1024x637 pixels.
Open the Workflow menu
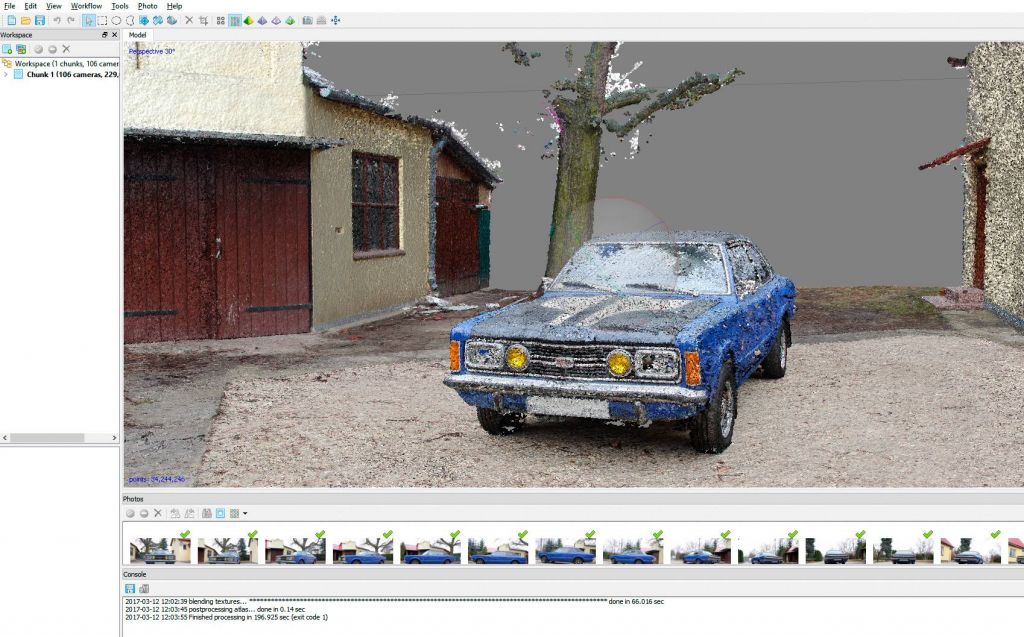pyautogui.click(x=86, y=6)
